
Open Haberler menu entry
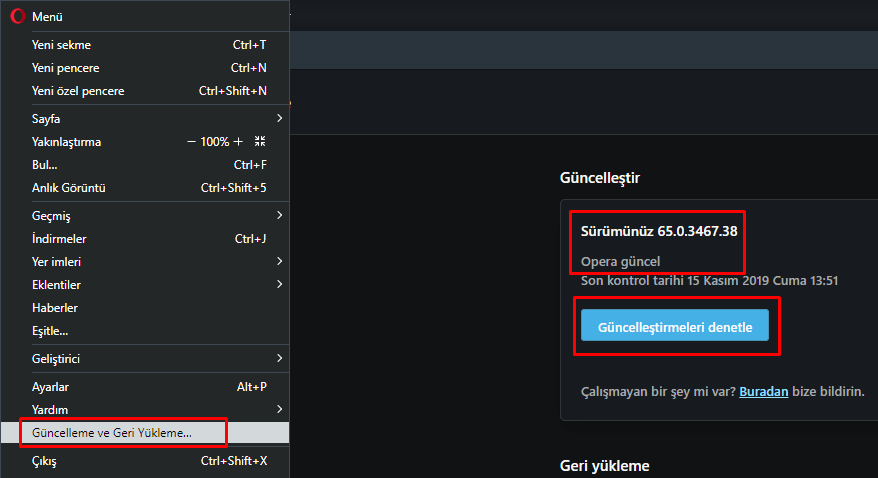(x=145, y=307)
